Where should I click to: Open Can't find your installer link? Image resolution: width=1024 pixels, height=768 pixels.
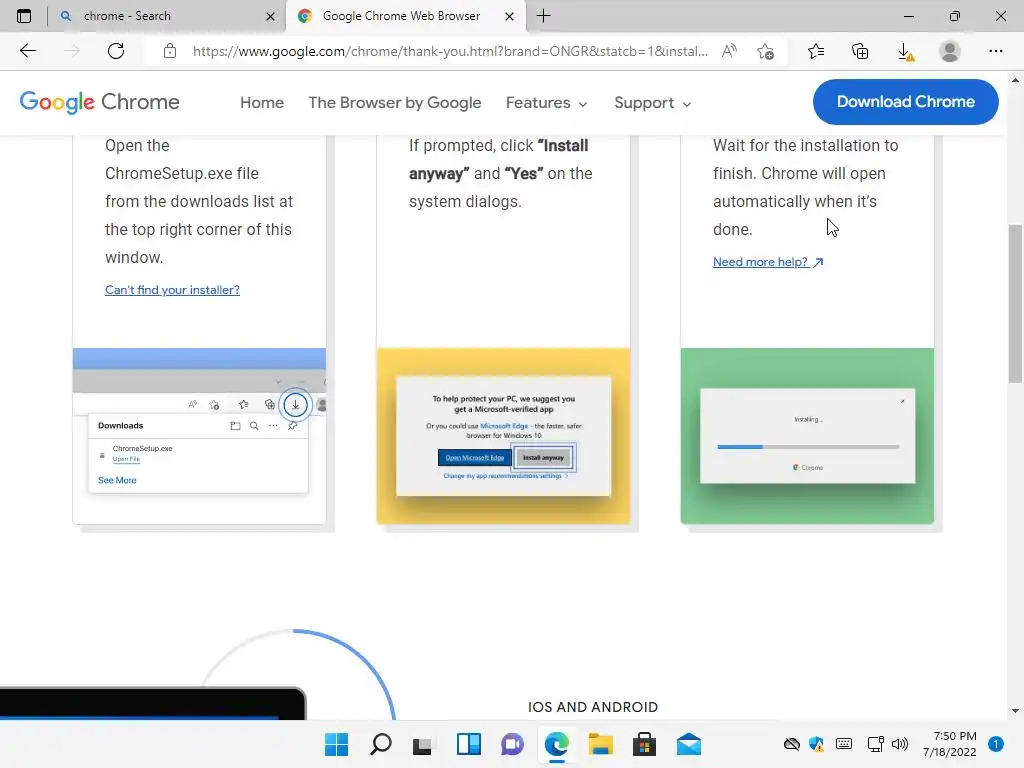(x=172, y=289)
